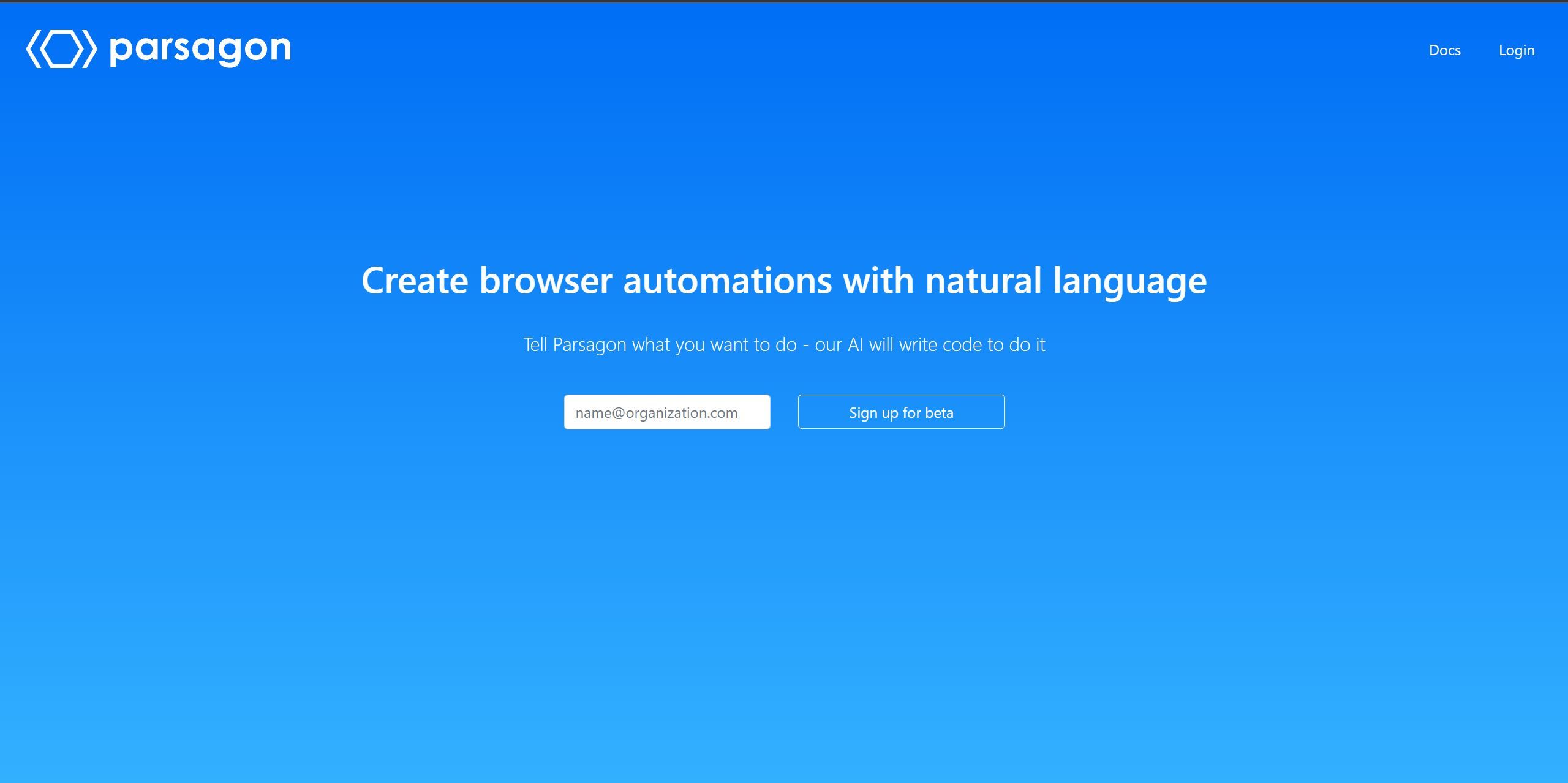Image resolution: width=1568 pixels, height=783 pixels.
Task: Focus the name@organization.com email field
Action: pos(667,412)
